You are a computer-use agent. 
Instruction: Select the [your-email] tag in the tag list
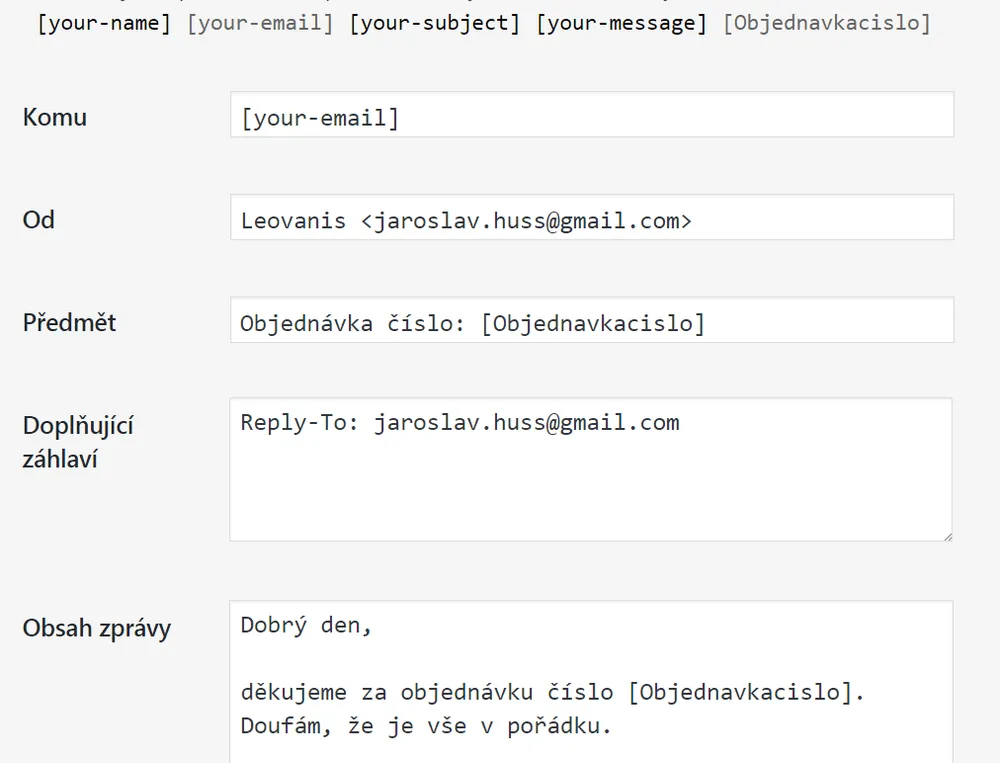tap(260, 23)
